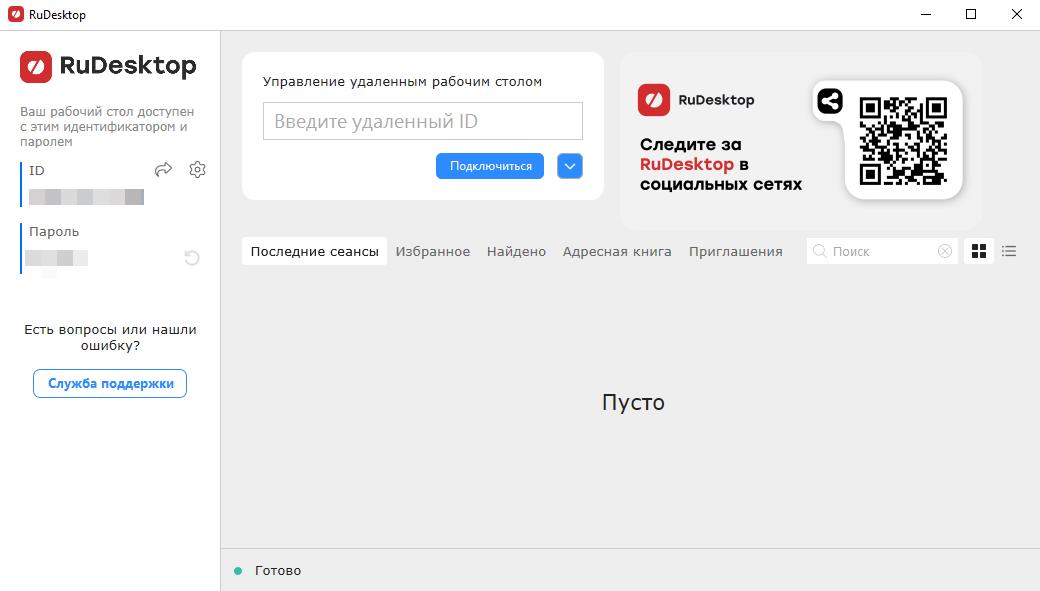Click the Введите удаленный ID input field
1040x591 pixels.
coord(422,122)
